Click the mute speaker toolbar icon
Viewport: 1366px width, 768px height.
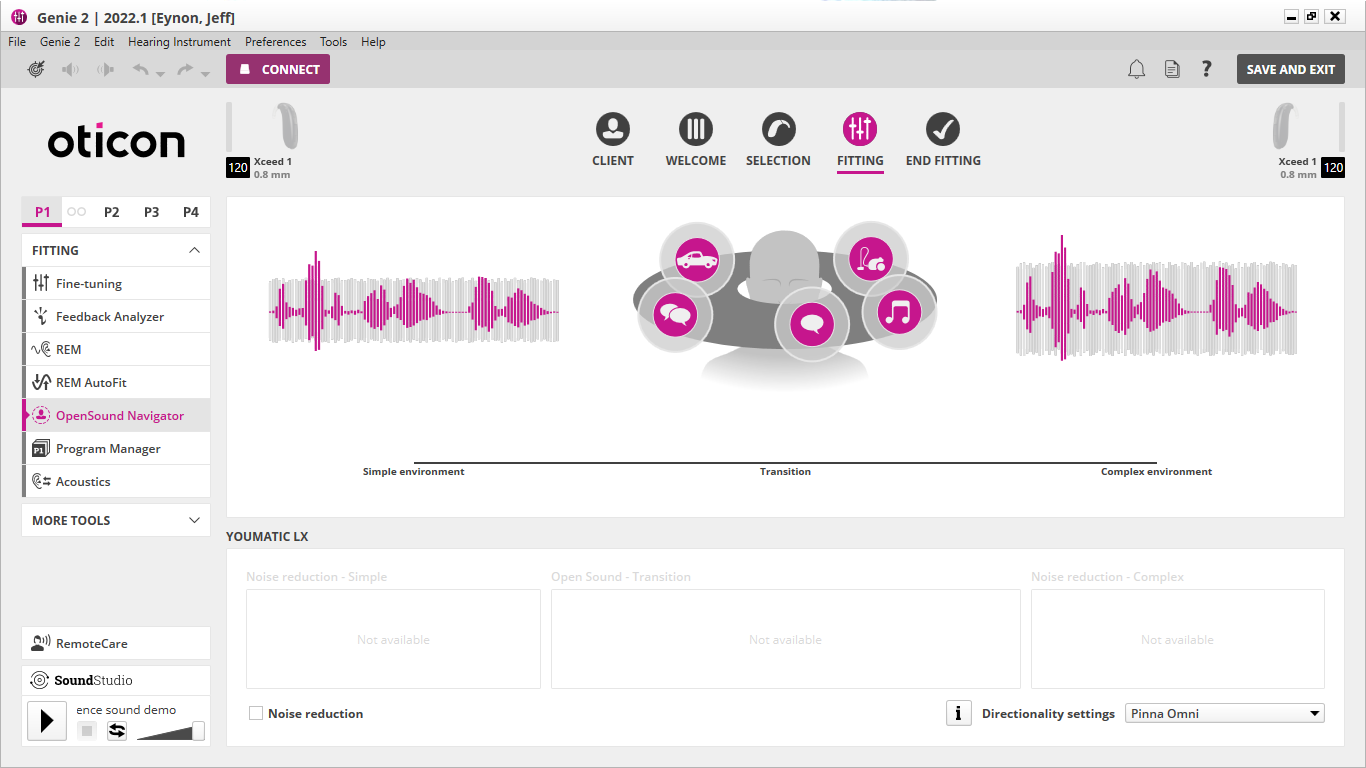pos(70,70)
